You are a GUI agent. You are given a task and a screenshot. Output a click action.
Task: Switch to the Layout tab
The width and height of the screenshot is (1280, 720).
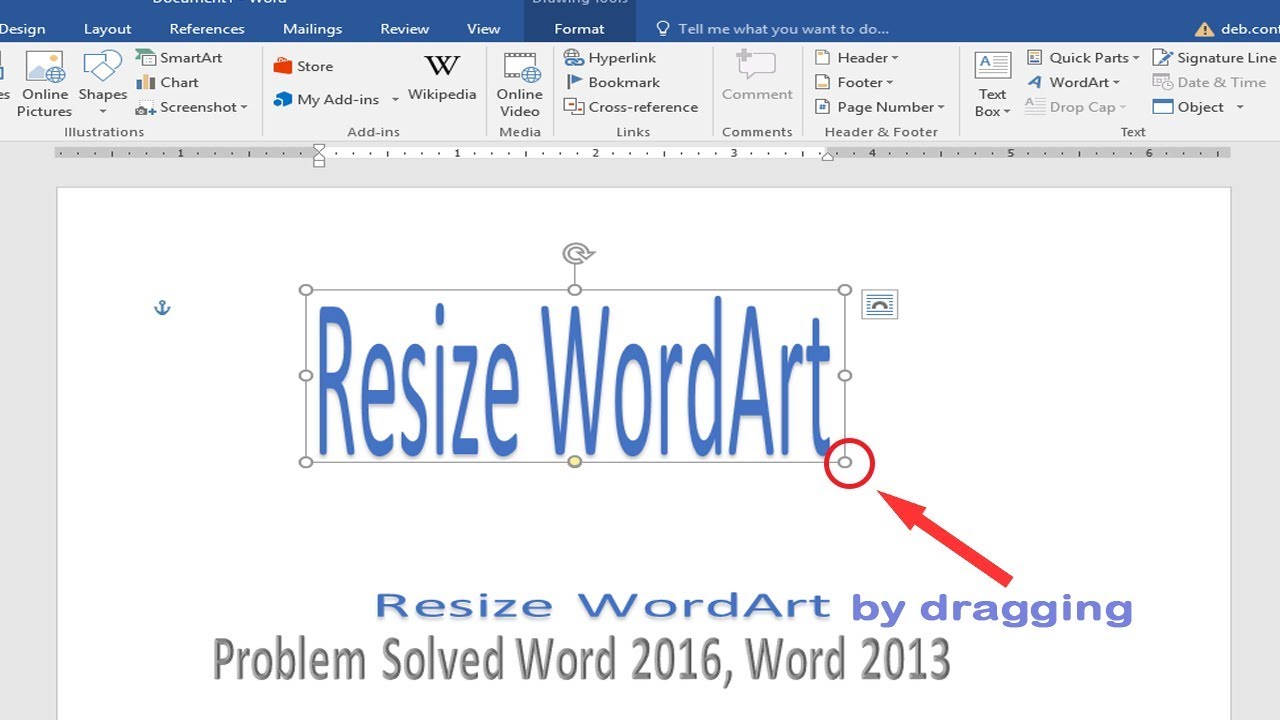(107, 29)
